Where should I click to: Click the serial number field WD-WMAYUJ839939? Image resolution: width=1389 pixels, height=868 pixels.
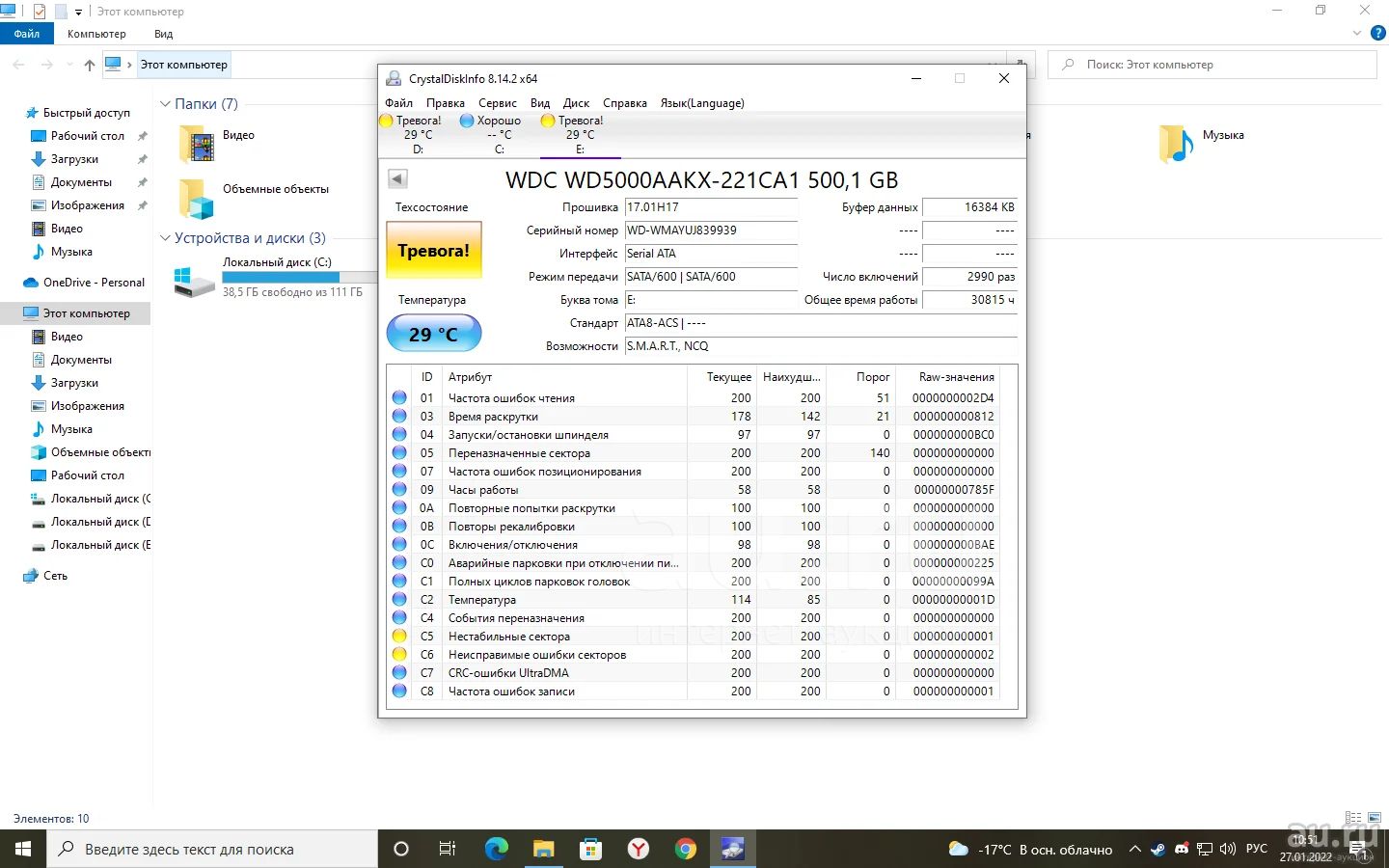coord(711,231)
